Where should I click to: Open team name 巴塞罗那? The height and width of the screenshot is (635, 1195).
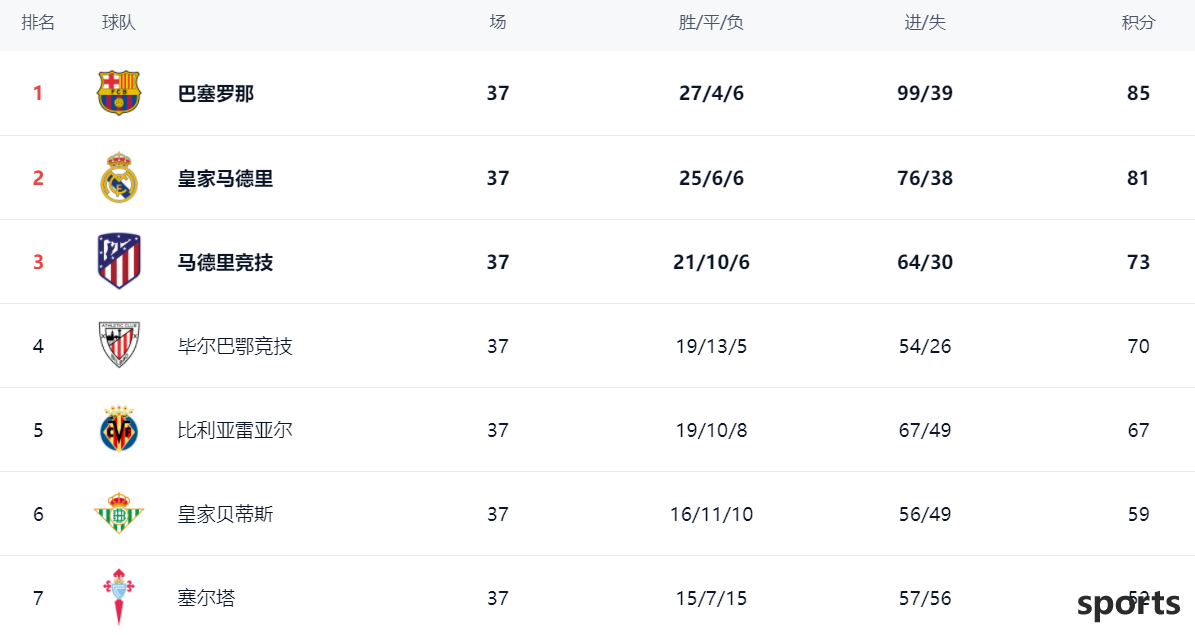point(216,94)
